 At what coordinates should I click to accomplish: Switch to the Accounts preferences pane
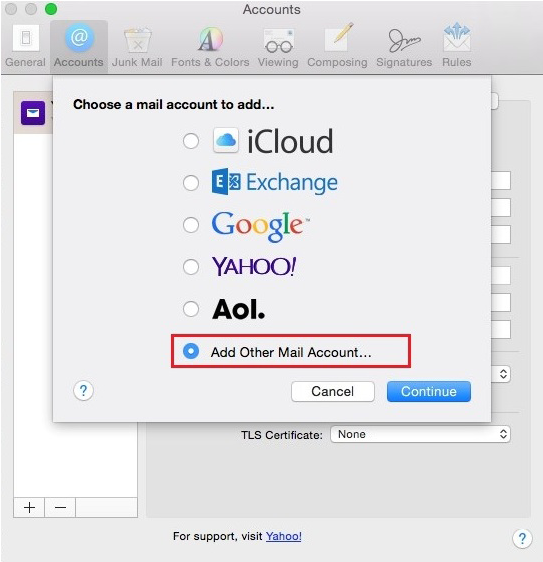79,47
